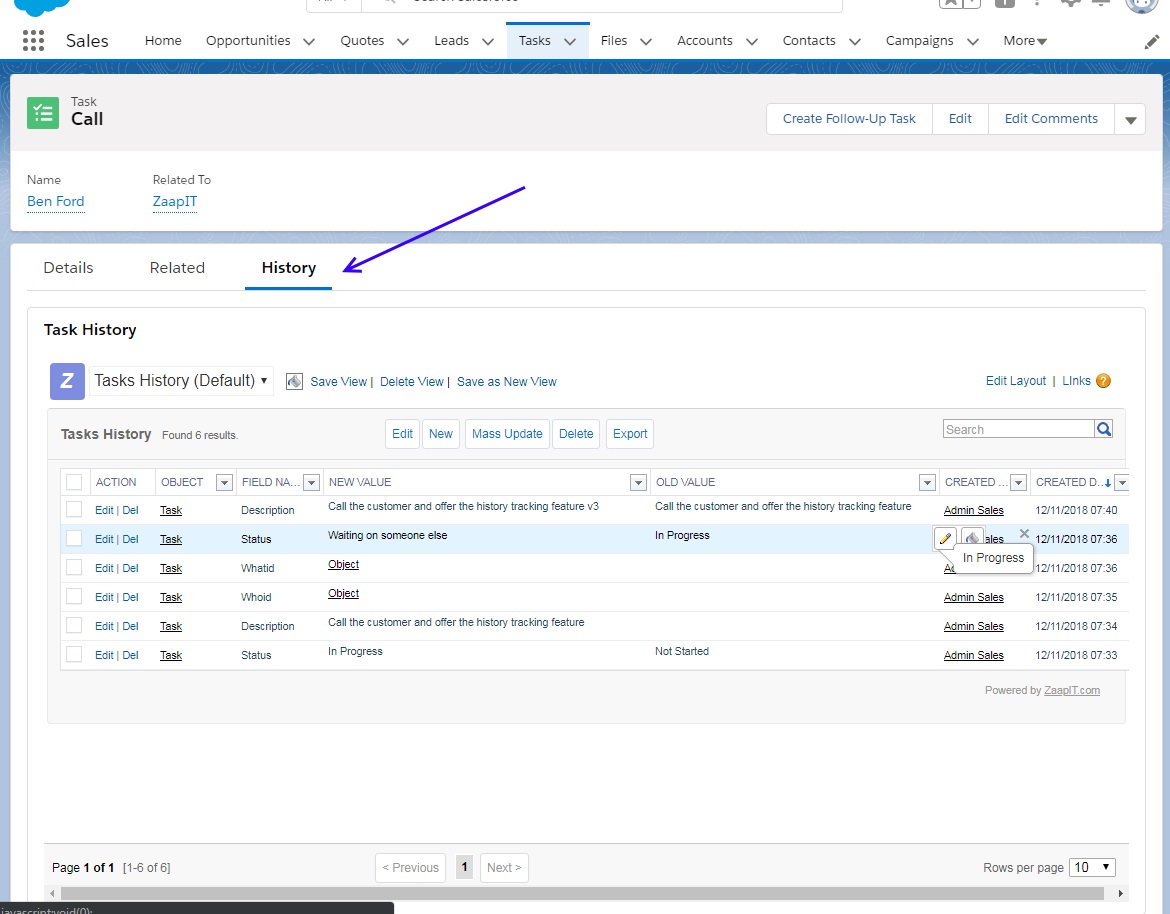Click the Next page button

[x=504, y=867]
